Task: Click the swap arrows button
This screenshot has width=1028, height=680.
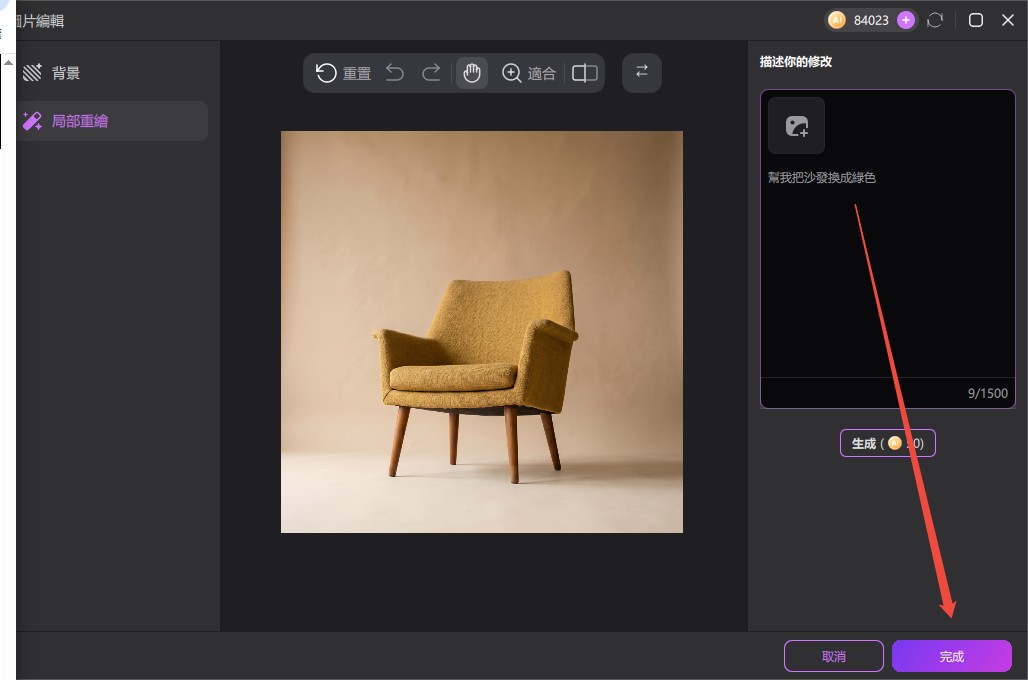Action: [x=642, y=72]
